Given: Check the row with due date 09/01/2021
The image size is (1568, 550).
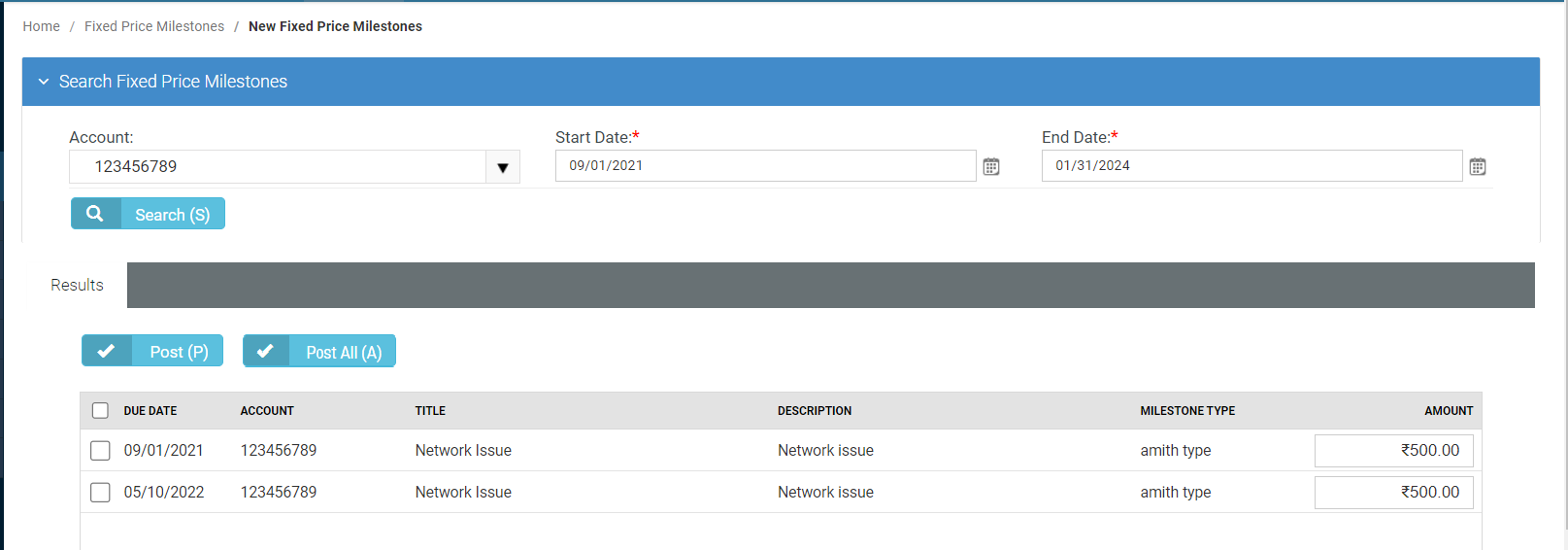Looking at the screenshot, I should (100, 451).
